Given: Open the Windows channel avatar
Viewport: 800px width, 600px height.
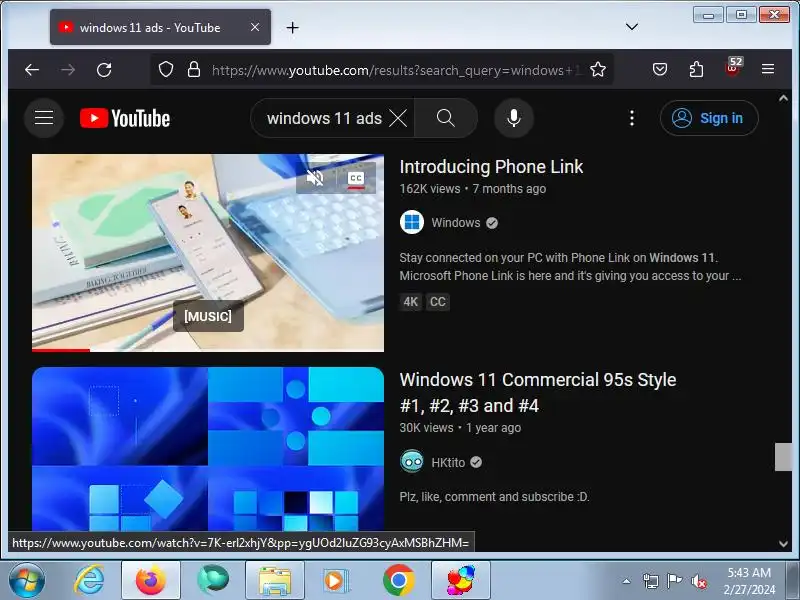Looking at the screenshot, I should pos(412,222).
